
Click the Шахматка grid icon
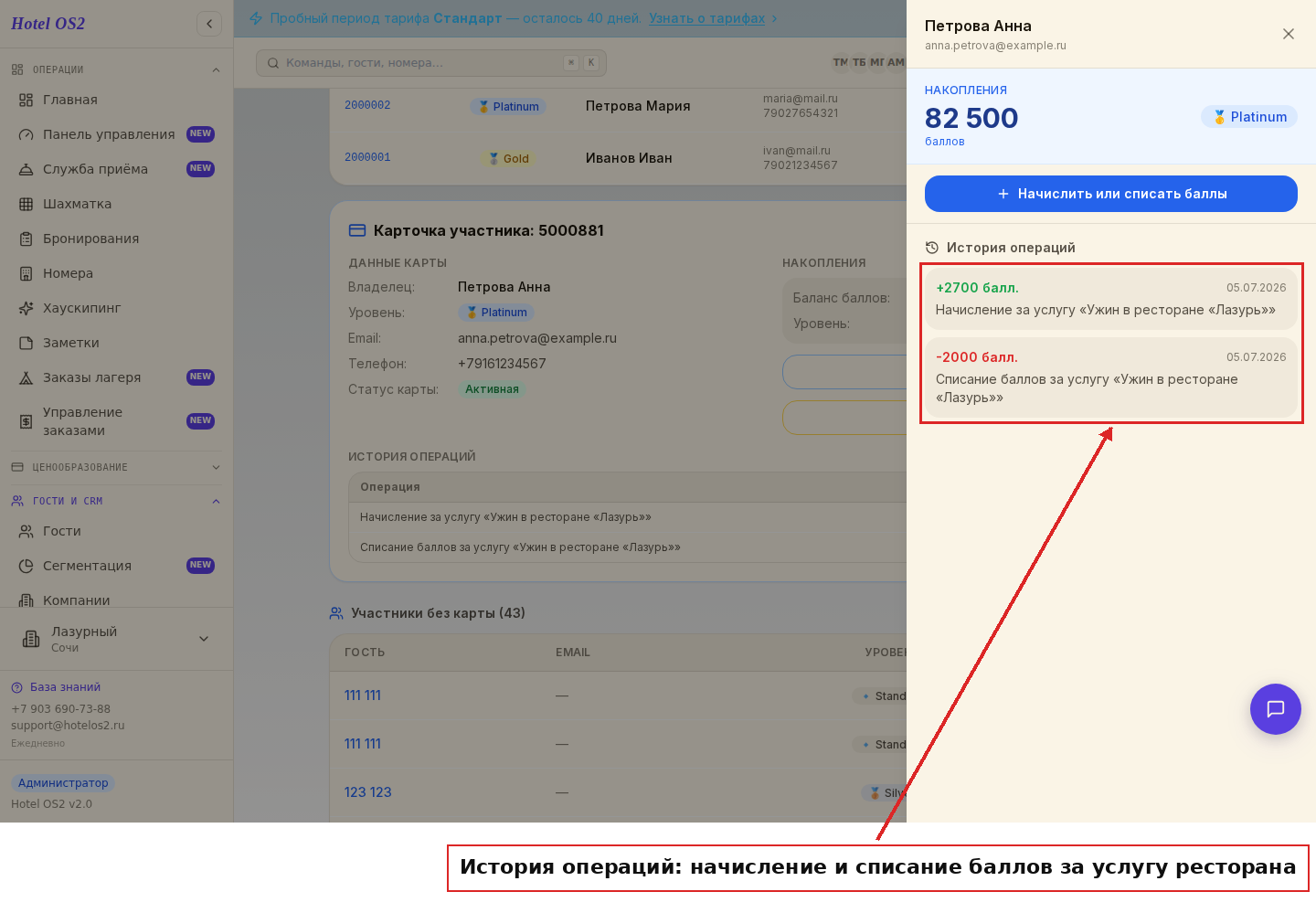point(26,204)
